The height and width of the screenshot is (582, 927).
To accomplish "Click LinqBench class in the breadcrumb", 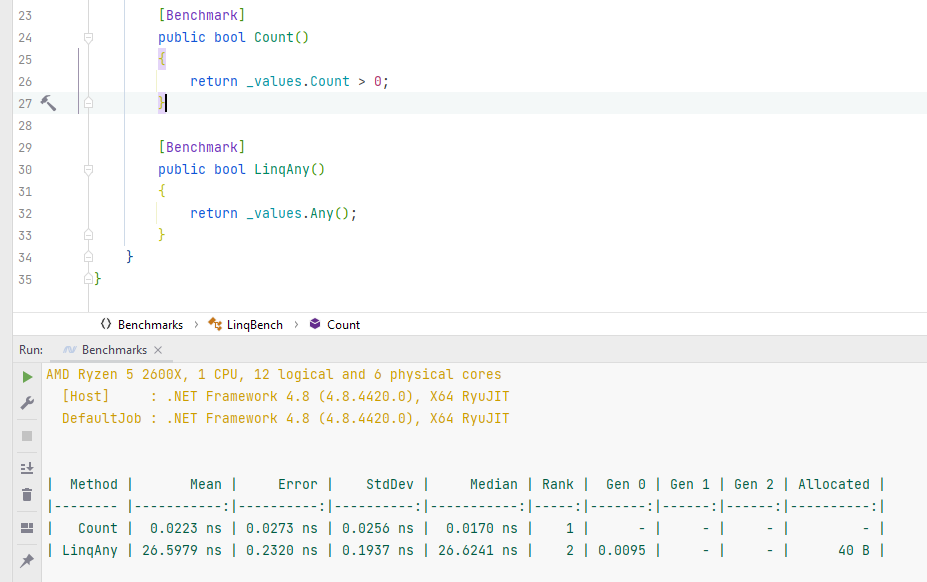I will (254, 325).
